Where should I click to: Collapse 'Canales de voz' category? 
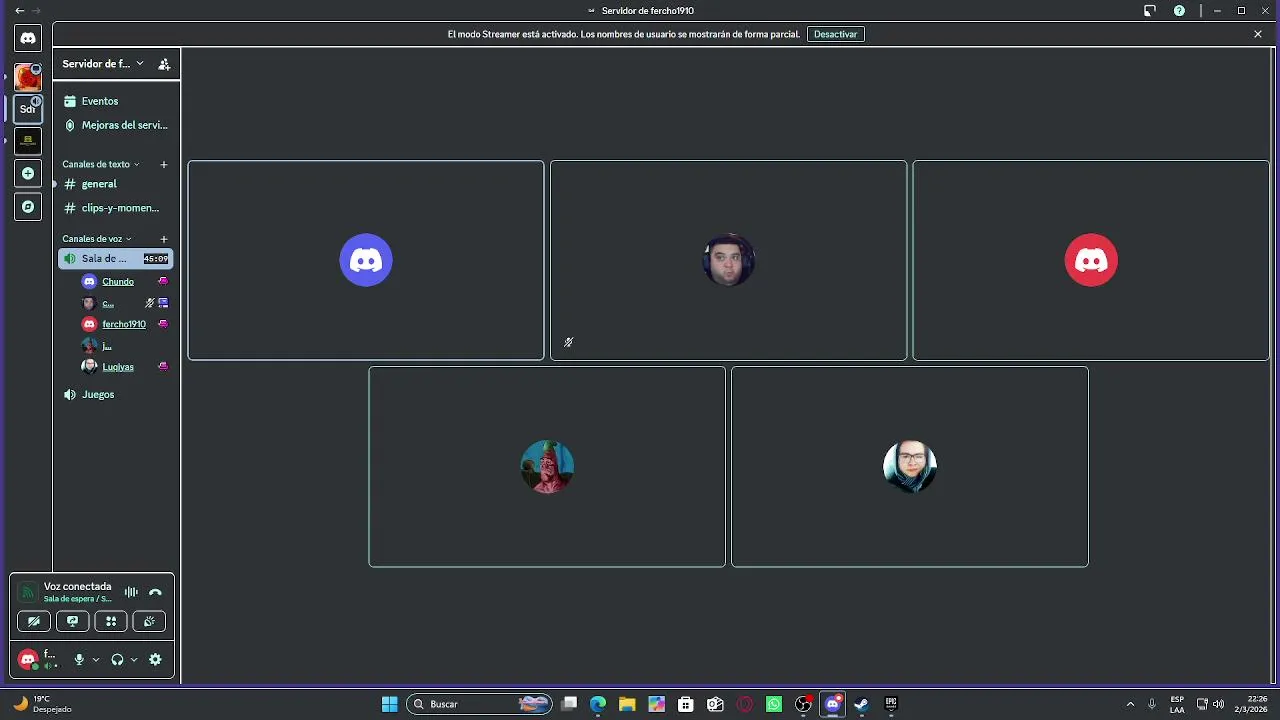(x=97, y=239)
